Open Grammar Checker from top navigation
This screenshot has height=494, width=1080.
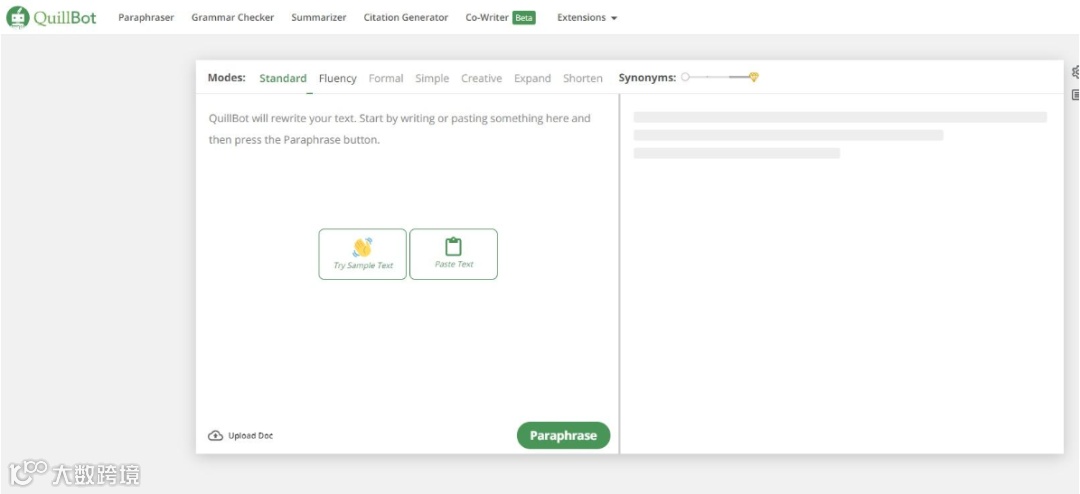click(233, 18)
